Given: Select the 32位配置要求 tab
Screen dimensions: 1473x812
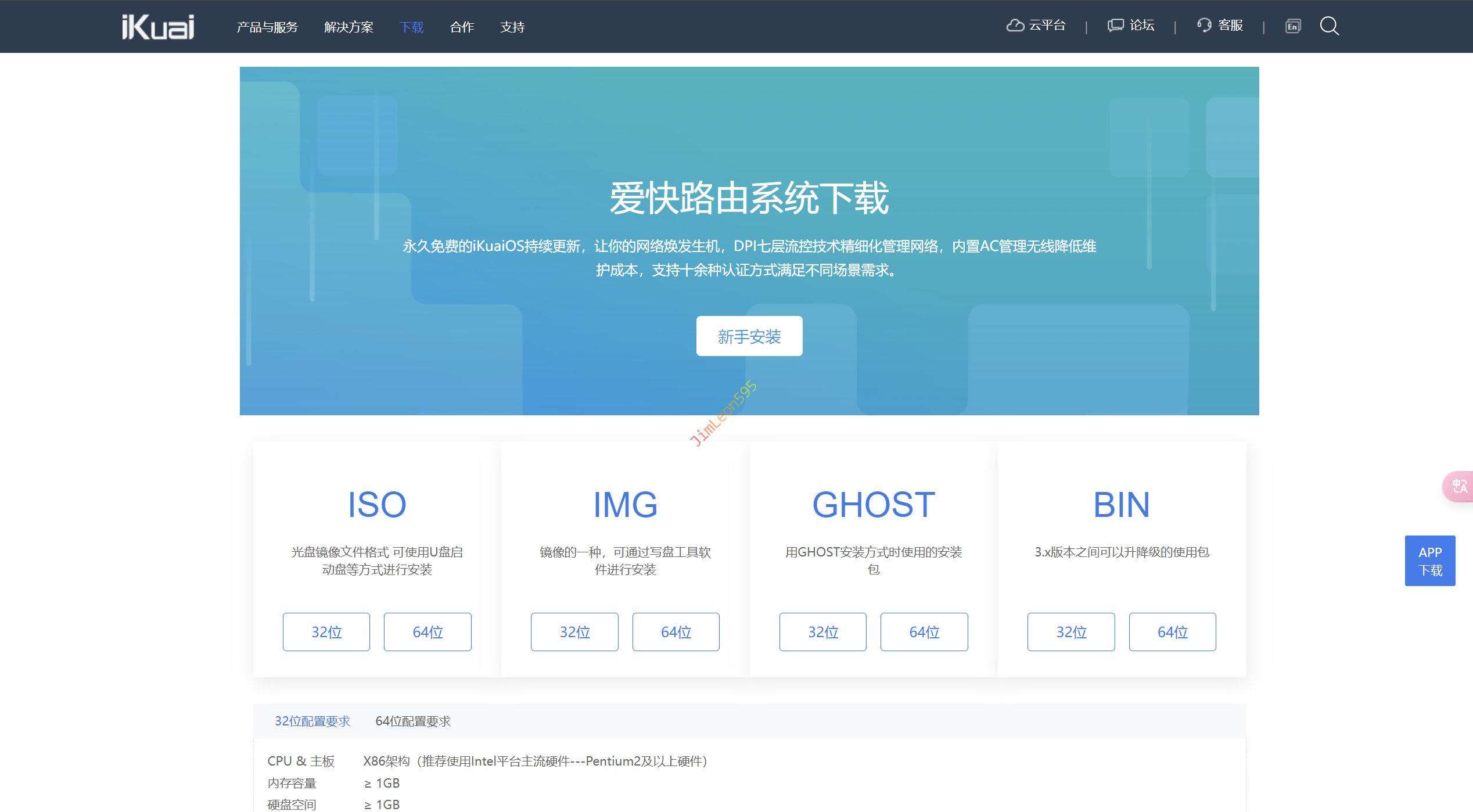Looking at the screenshot, I should [x=312, y=721].
